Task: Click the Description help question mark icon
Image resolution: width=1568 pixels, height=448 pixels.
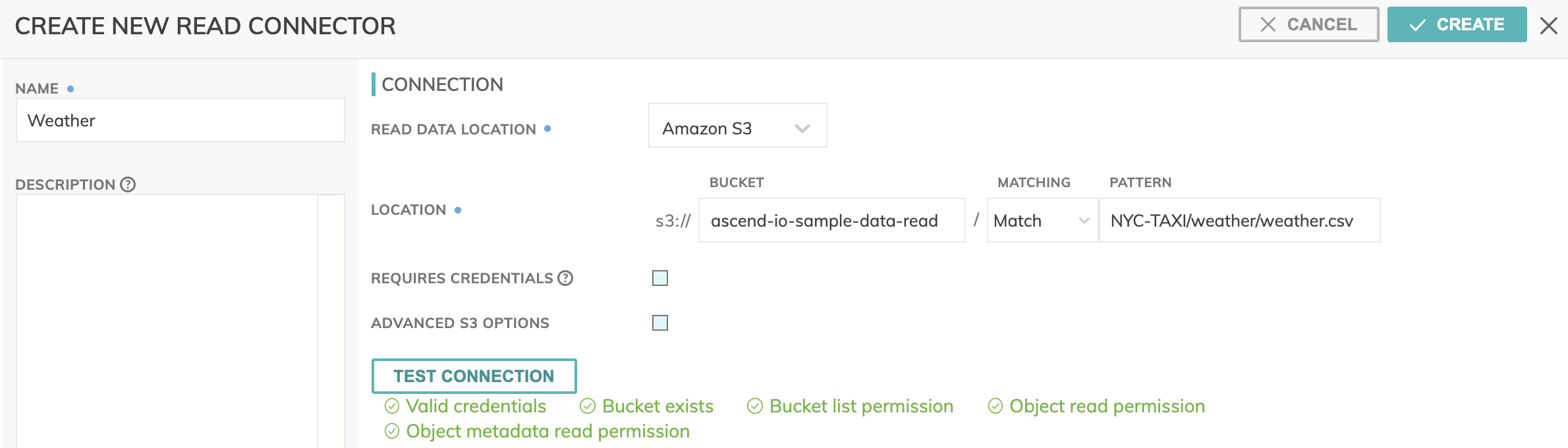Action: pyautogui.click(x=128, y=184)
